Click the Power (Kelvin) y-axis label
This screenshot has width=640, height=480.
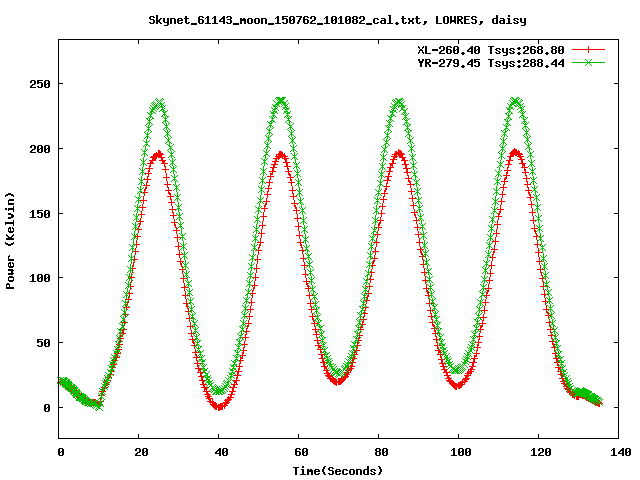point(11,238)
